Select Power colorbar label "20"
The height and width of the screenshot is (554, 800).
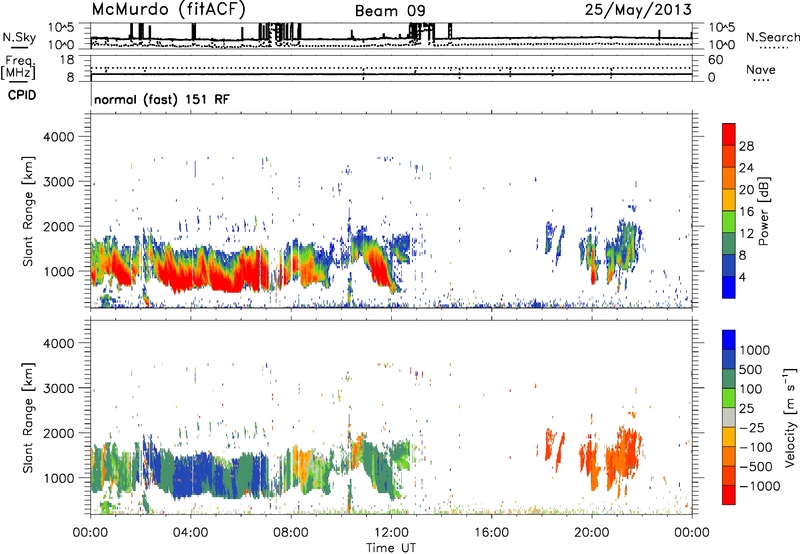click(746, 190)
